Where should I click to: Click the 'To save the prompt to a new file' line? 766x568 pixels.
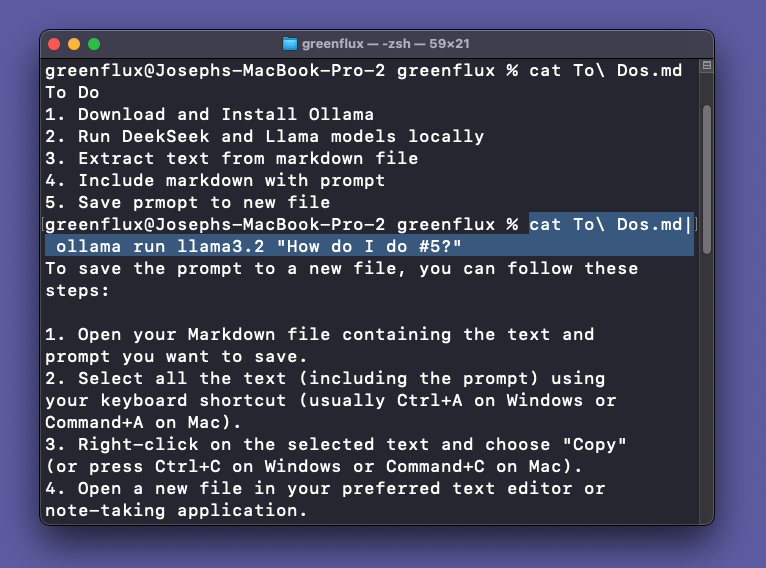tap(341, 268)
